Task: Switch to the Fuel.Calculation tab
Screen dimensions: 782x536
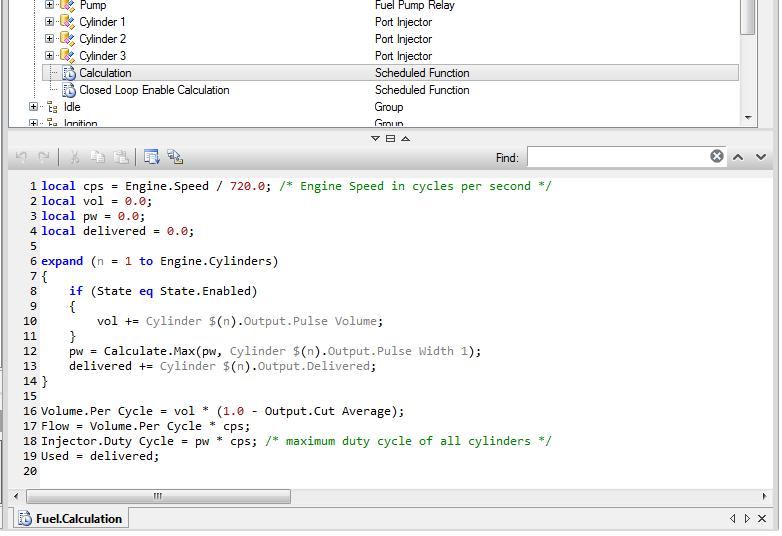Action: pos(71,519)
